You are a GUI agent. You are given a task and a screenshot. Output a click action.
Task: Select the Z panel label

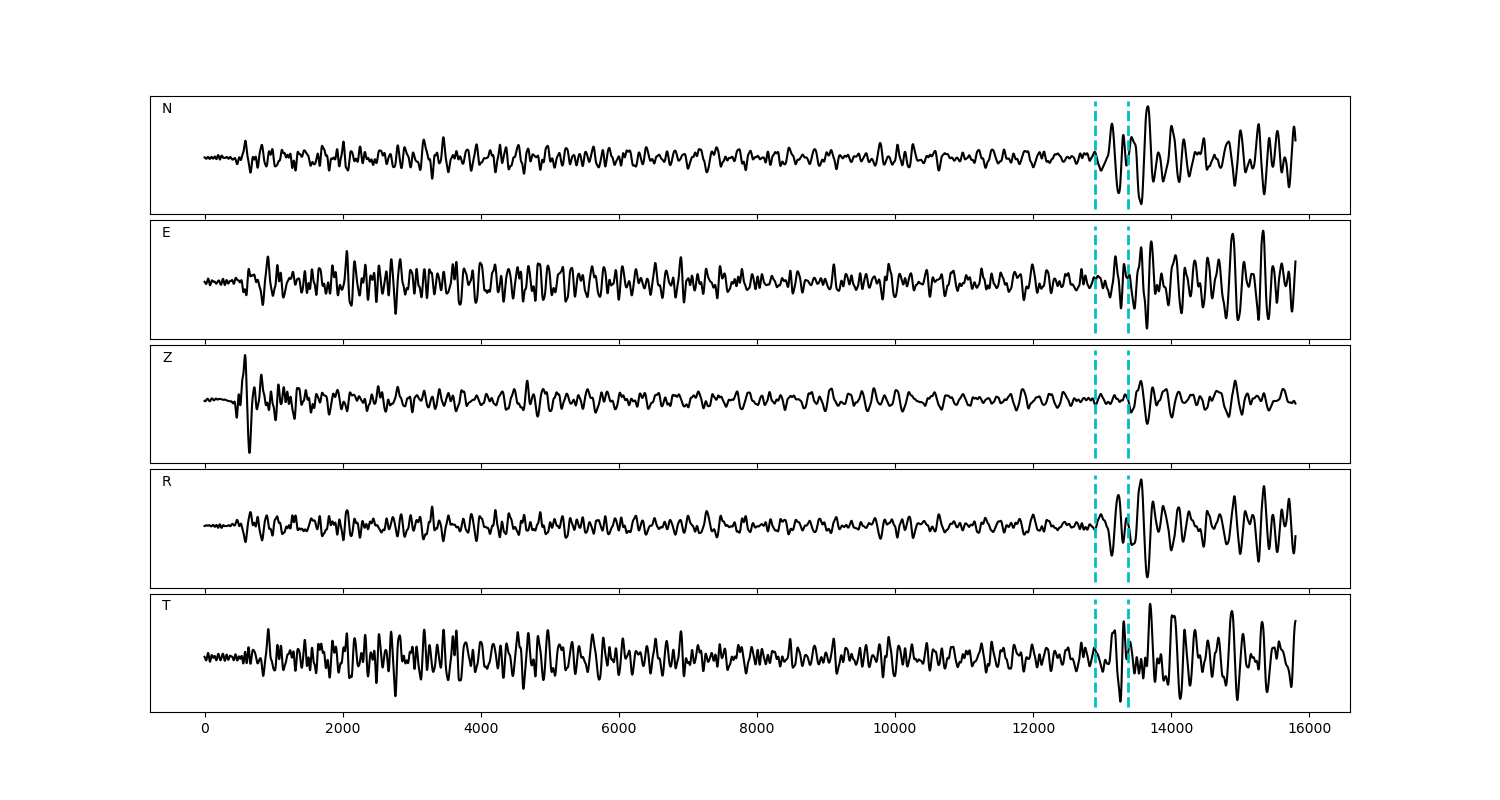[x=167, y=358]
